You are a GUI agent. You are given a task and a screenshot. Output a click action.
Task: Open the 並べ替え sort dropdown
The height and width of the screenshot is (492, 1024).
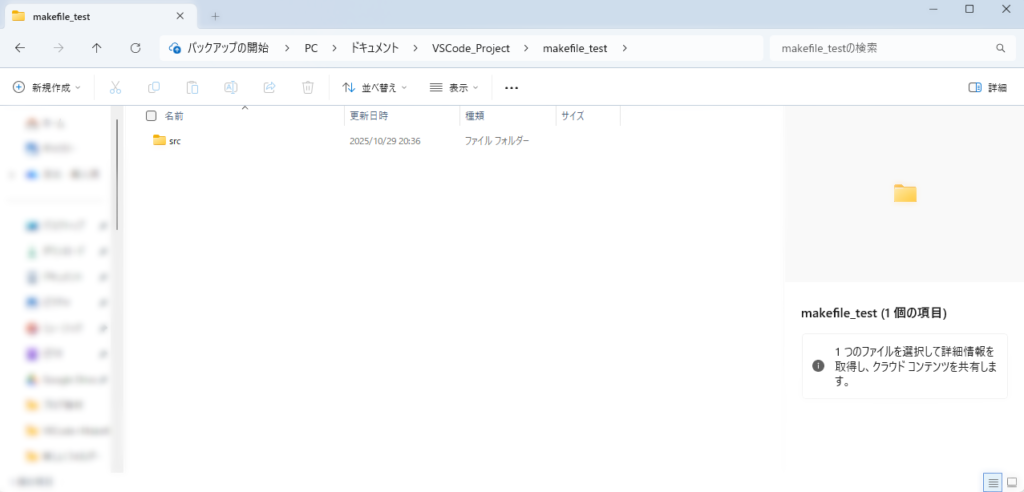tap(374, 88)
